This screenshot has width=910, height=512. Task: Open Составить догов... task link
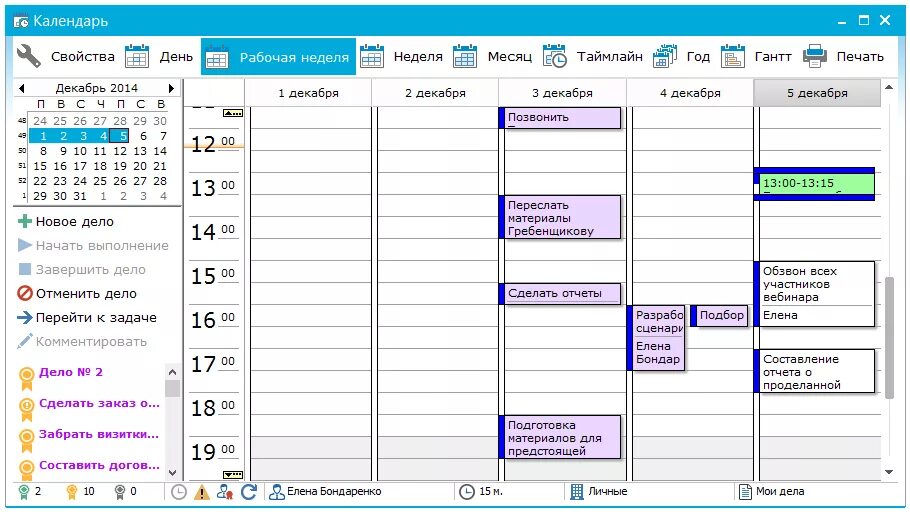(99, 465)
